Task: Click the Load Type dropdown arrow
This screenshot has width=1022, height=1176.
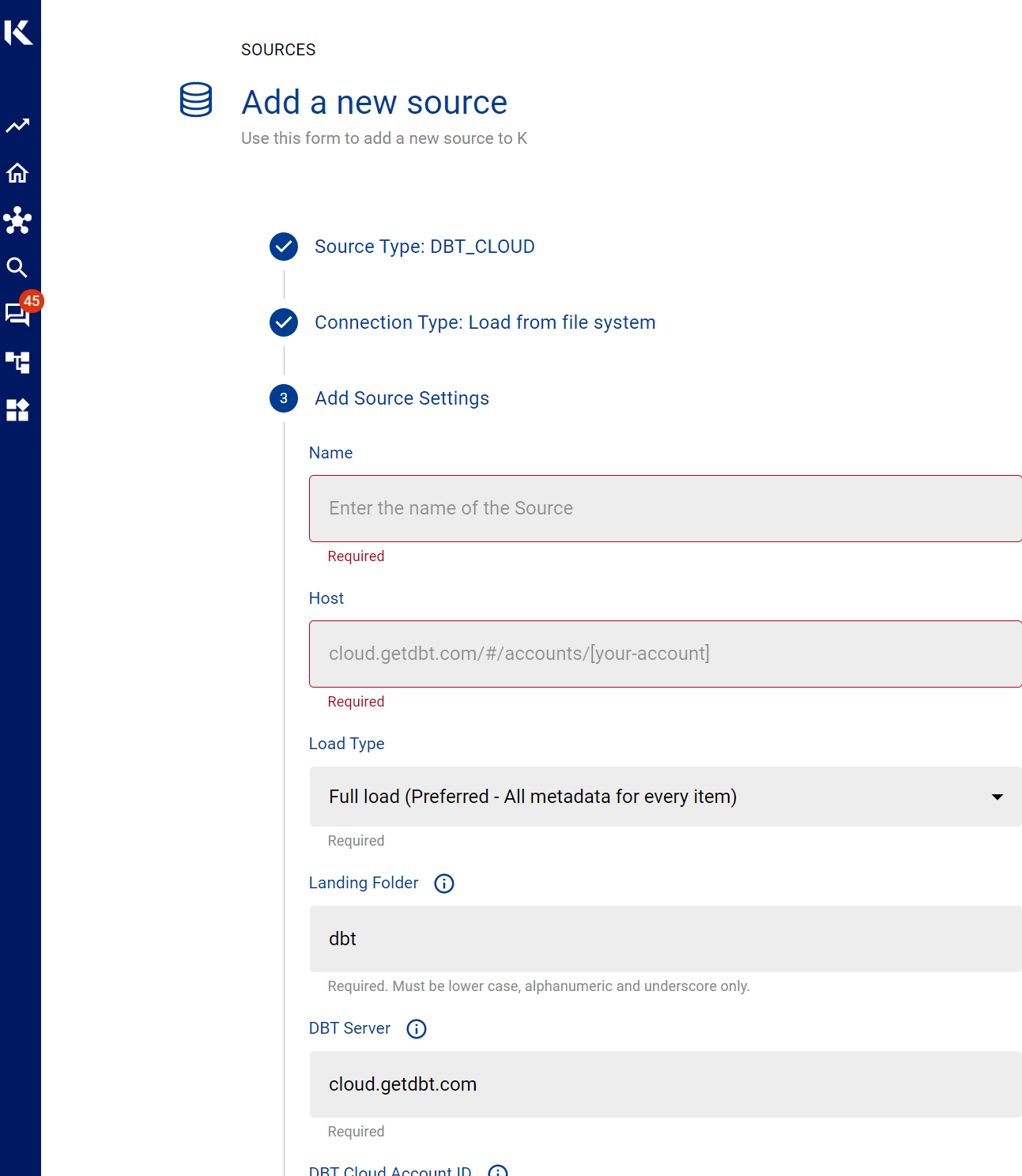Action: point(997,797)
